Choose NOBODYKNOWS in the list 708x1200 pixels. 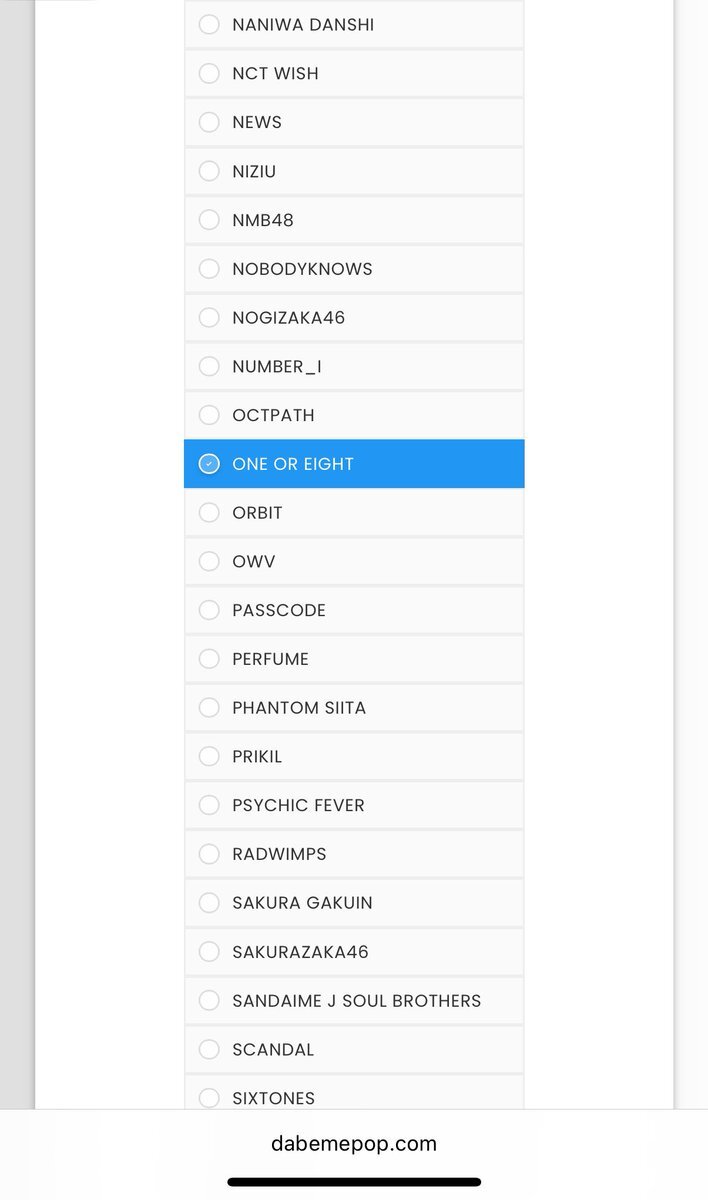pyautogui.click(x=354, y=269)
